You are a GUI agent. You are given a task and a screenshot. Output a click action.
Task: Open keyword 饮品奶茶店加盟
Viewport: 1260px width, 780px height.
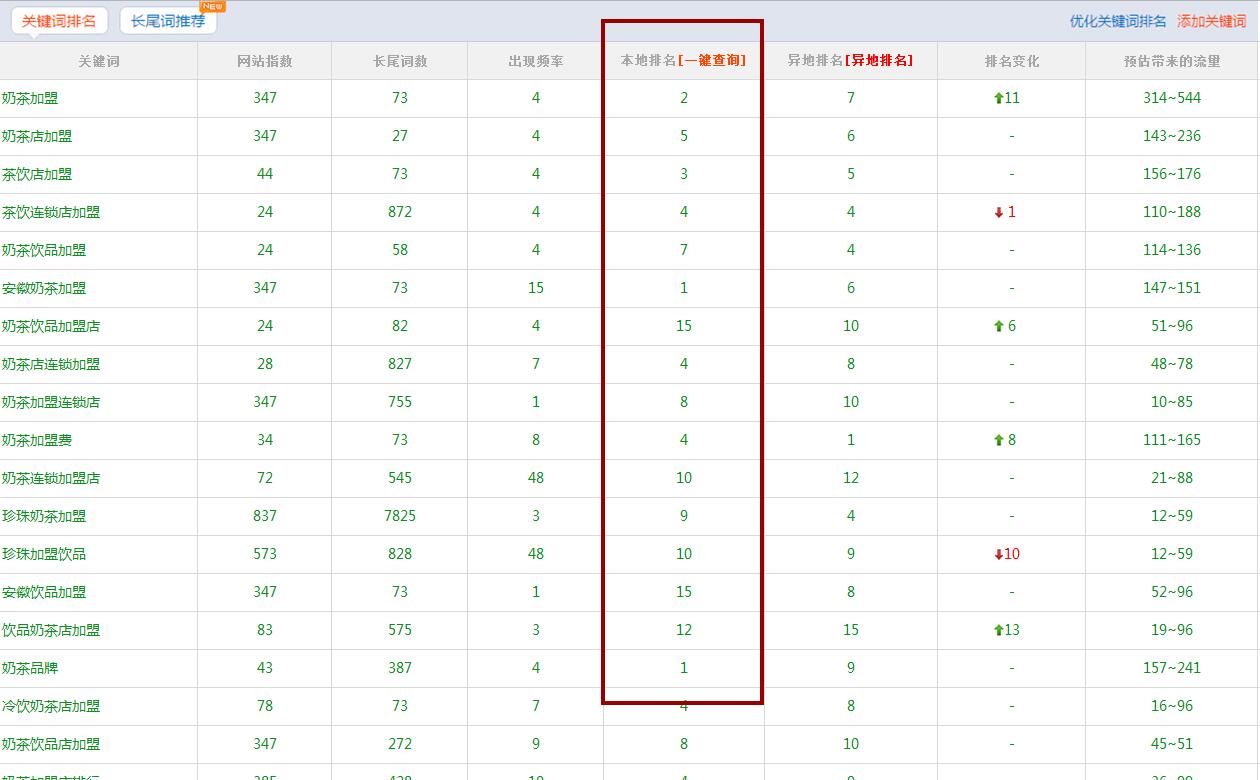(x=51, y=630)
